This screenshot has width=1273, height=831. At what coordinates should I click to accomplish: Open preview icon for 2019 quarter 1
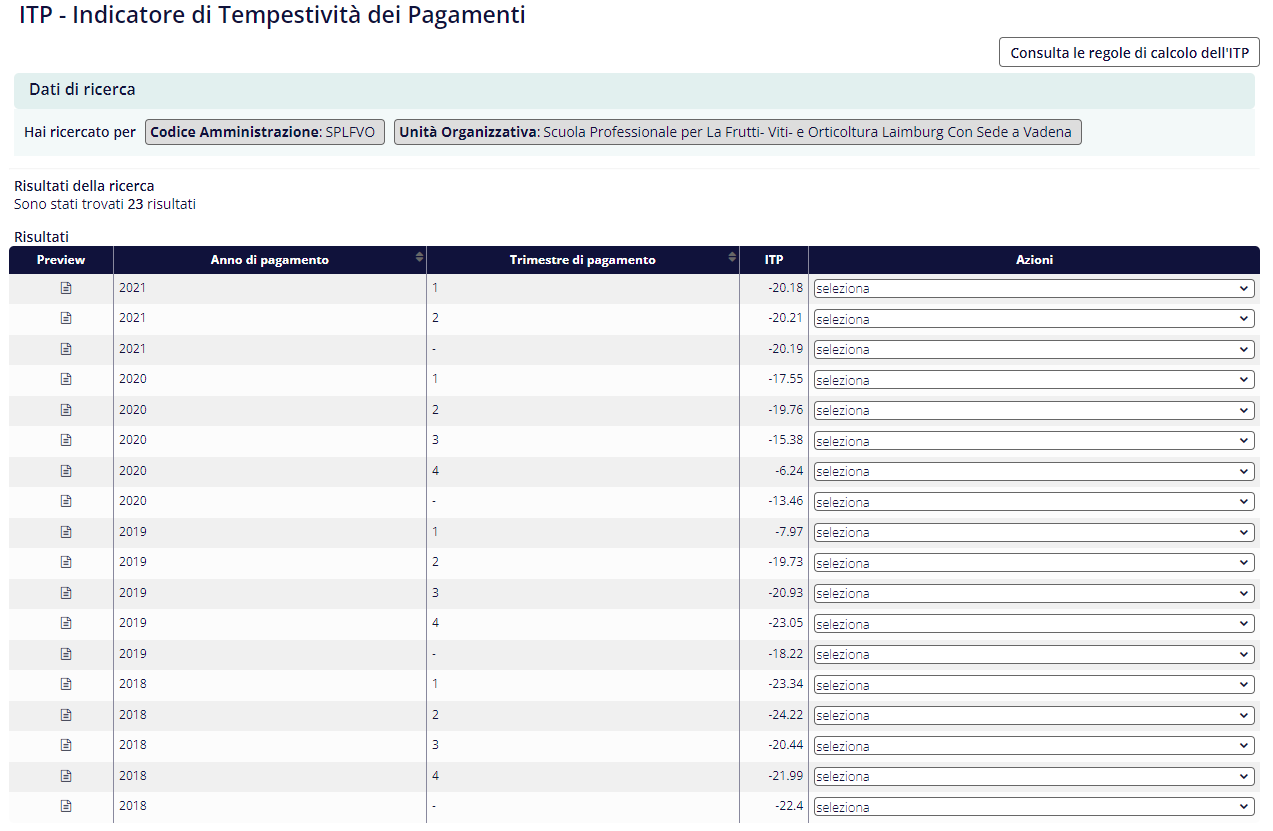tap(66, 532)
